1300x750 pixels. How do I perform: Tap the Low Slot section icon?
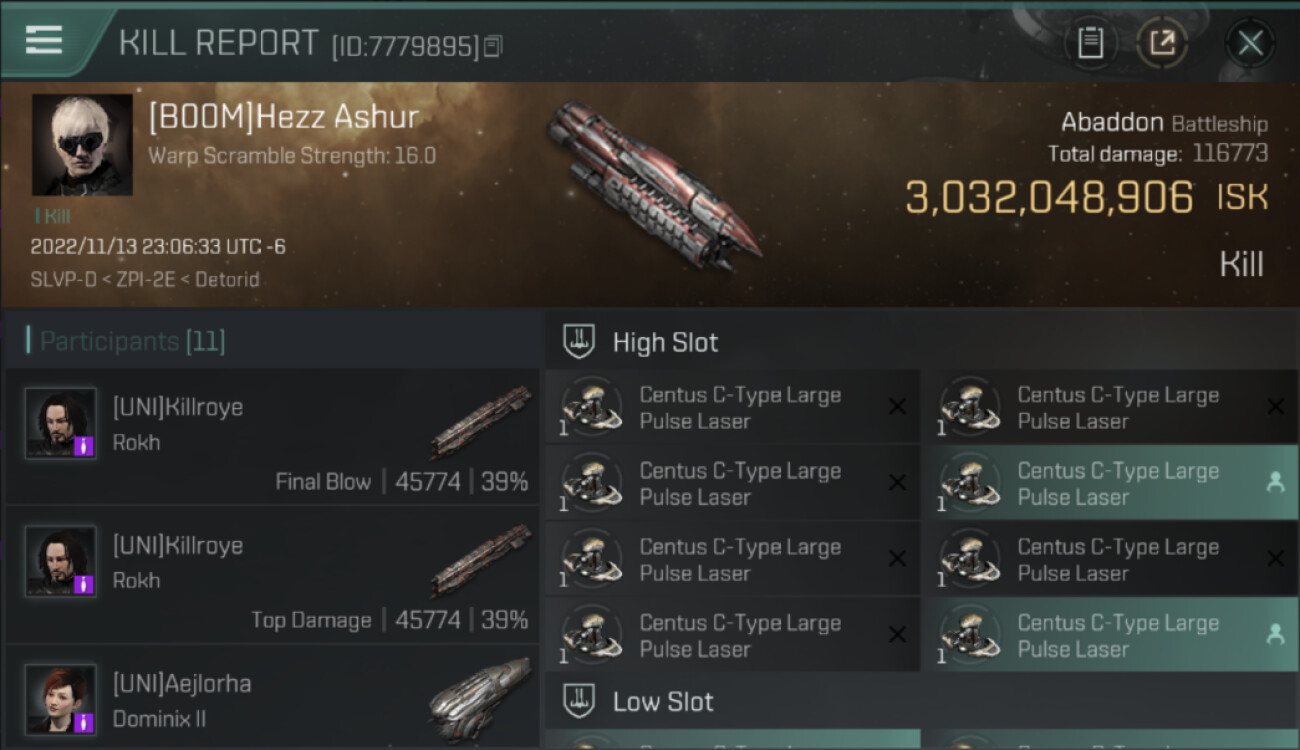(579, 701)
